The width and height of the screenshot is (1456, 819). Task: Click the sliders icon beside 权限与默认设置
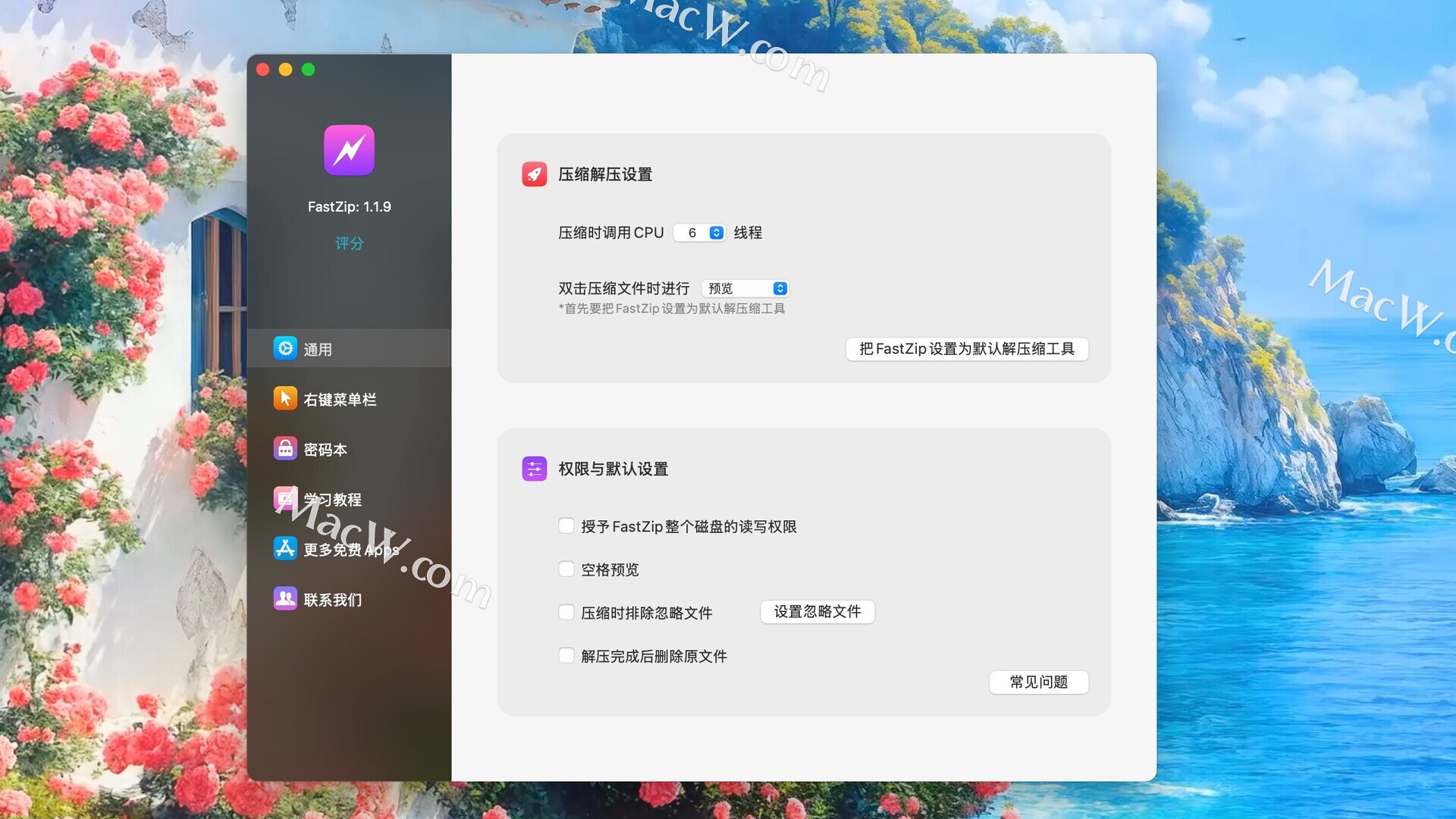535,469
